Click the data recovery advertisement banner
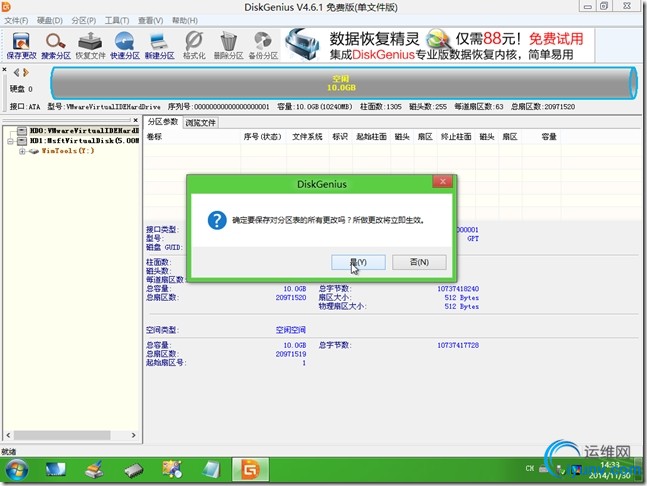The image size is (647, 486). 438,45
